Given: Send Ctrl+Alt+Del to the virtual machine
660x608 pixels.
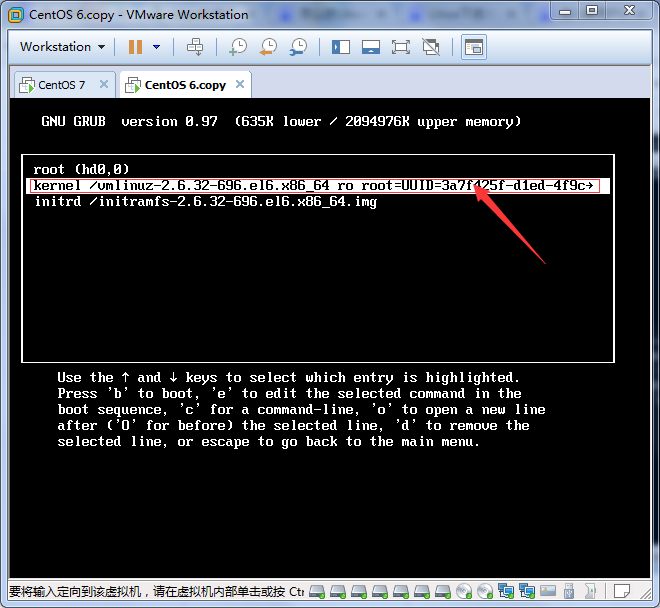Looking at the screenshot, I should coord(195,47).
